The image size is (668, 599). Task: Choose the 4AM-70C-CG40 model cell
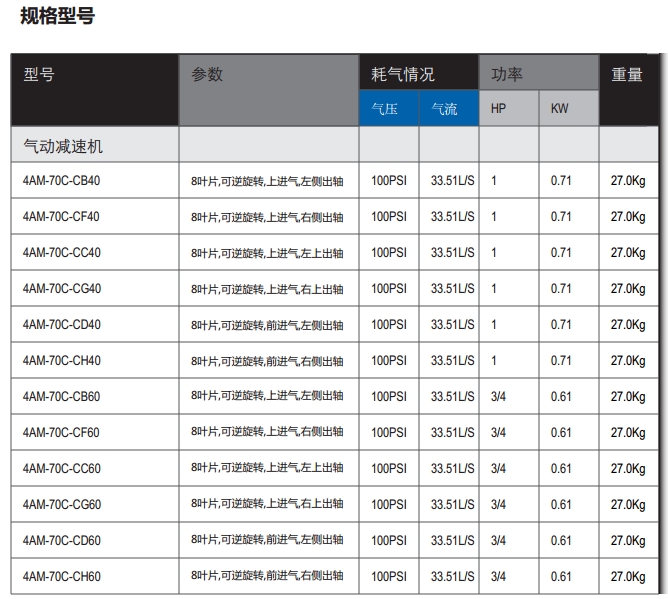61,289
